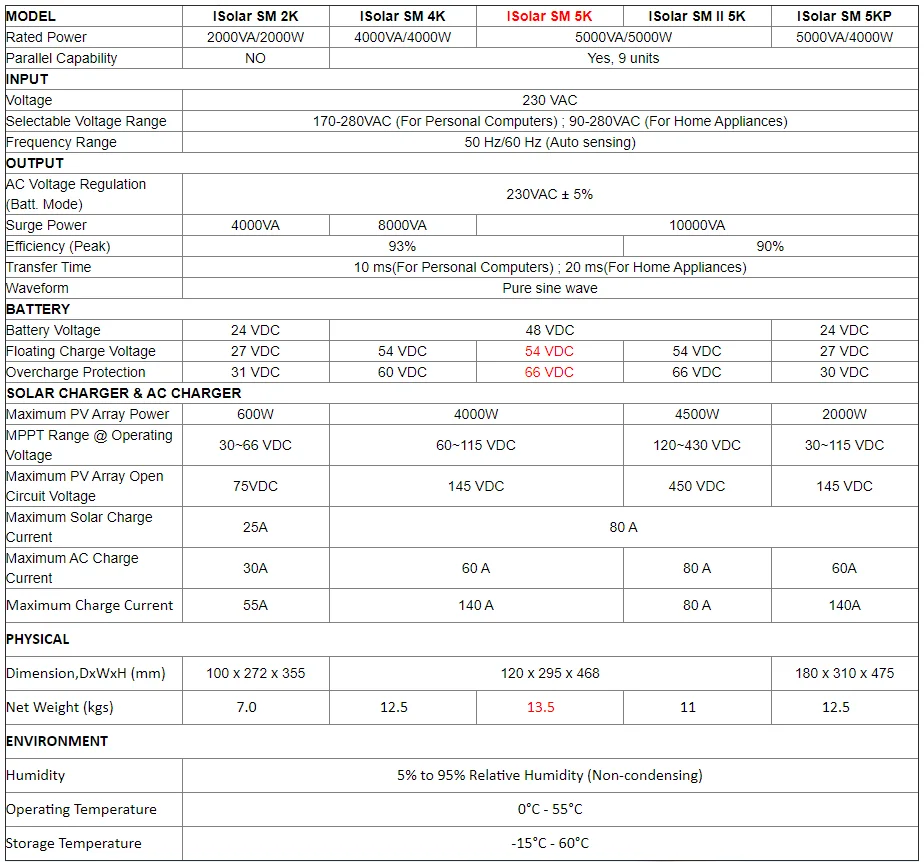Click the ENVIRONMENT section heading
This screenshot has height=862, width=924.
coord(57,741)
